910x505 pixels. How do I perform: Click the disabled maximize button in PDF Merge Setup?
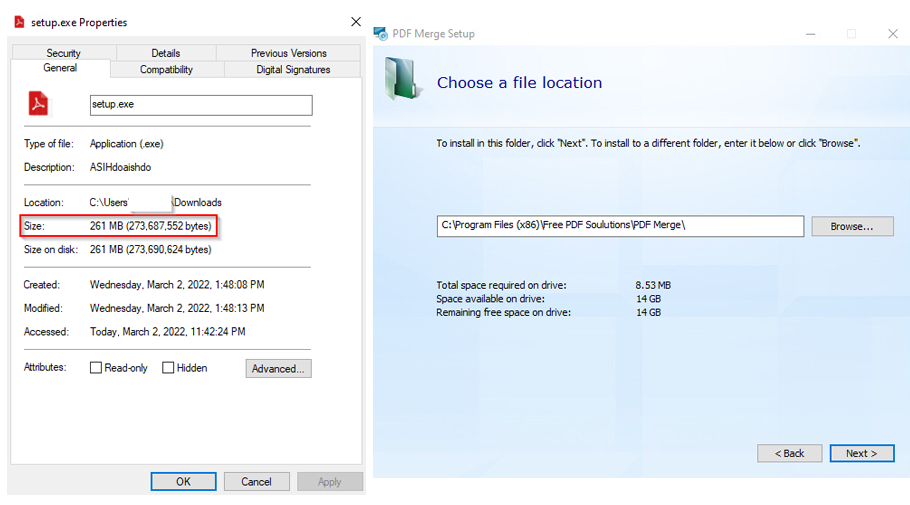851,34
